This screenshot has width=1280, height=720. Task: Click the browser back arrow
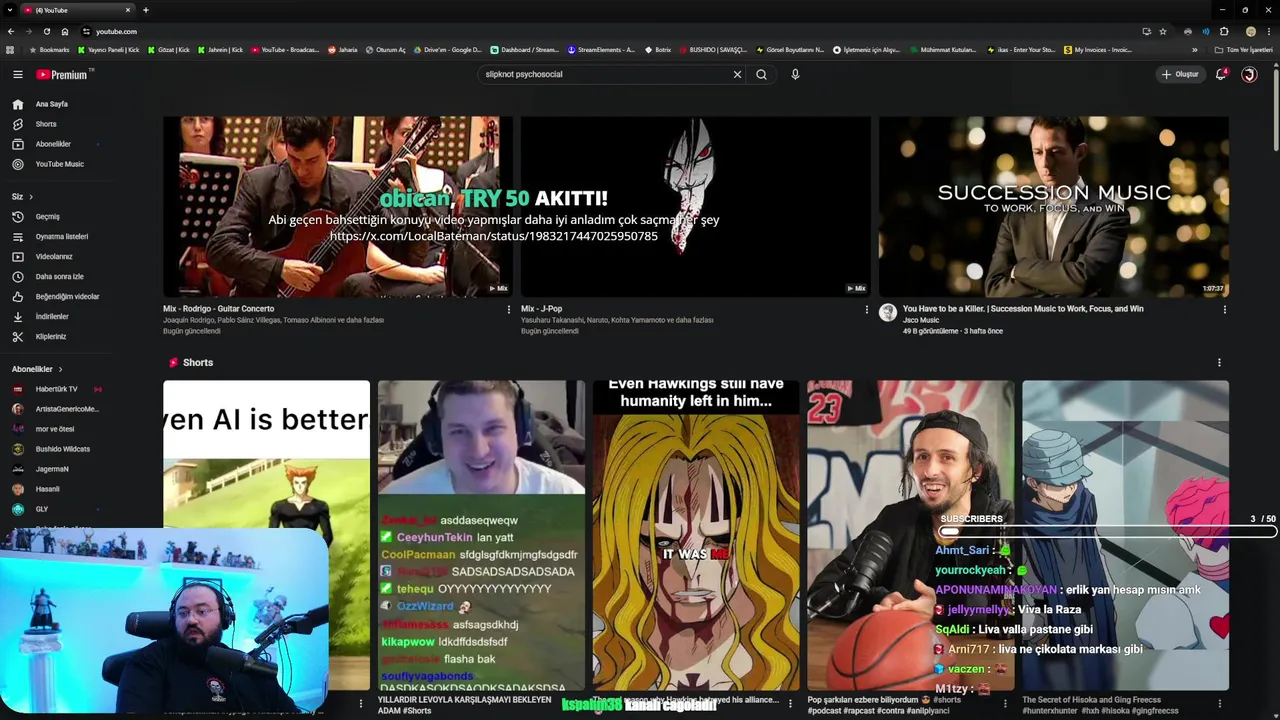10,31
